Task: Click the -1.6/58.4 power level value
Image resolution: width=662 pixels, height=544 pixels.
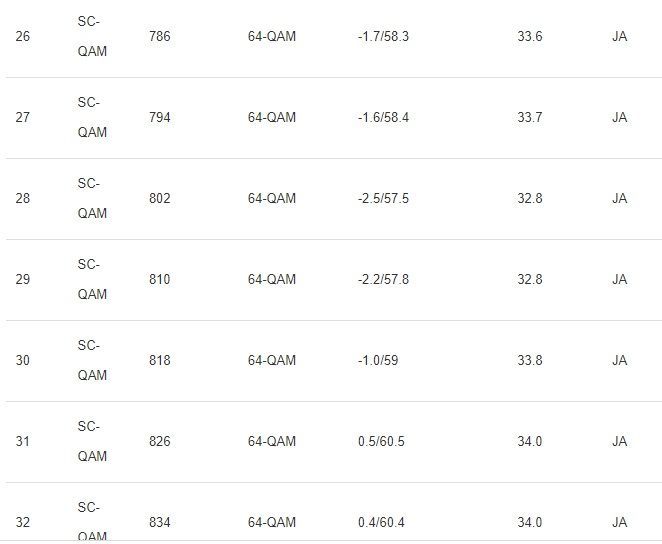Action: 383,118
